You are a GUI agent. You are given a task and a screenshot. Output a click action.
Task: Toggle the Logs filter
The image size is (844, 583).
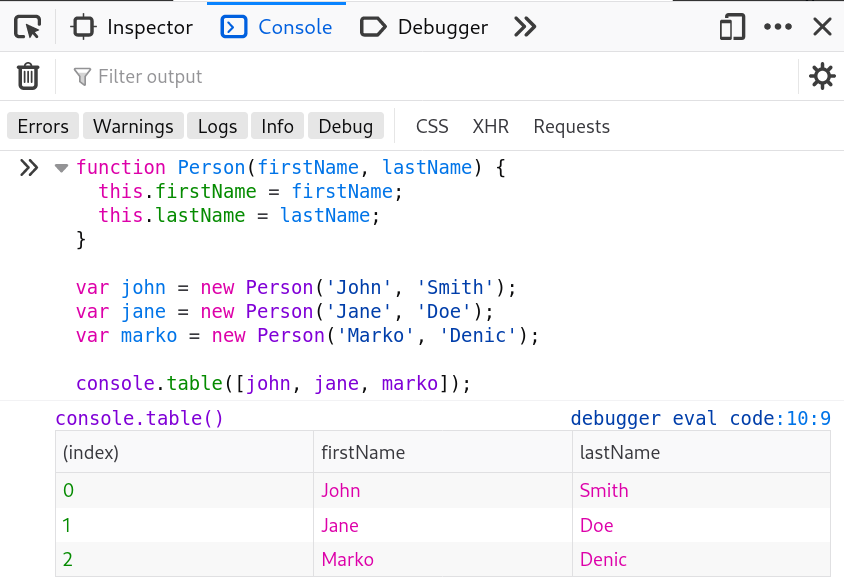(x=217, y=126)
